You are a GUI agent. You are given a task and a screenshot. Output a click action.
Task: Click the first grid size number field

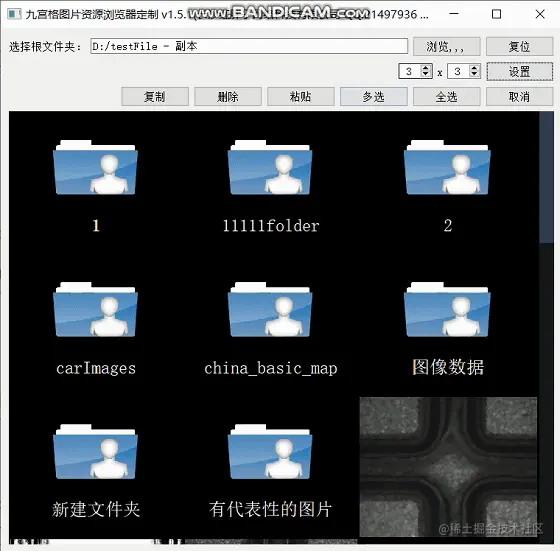click(410, 71)
